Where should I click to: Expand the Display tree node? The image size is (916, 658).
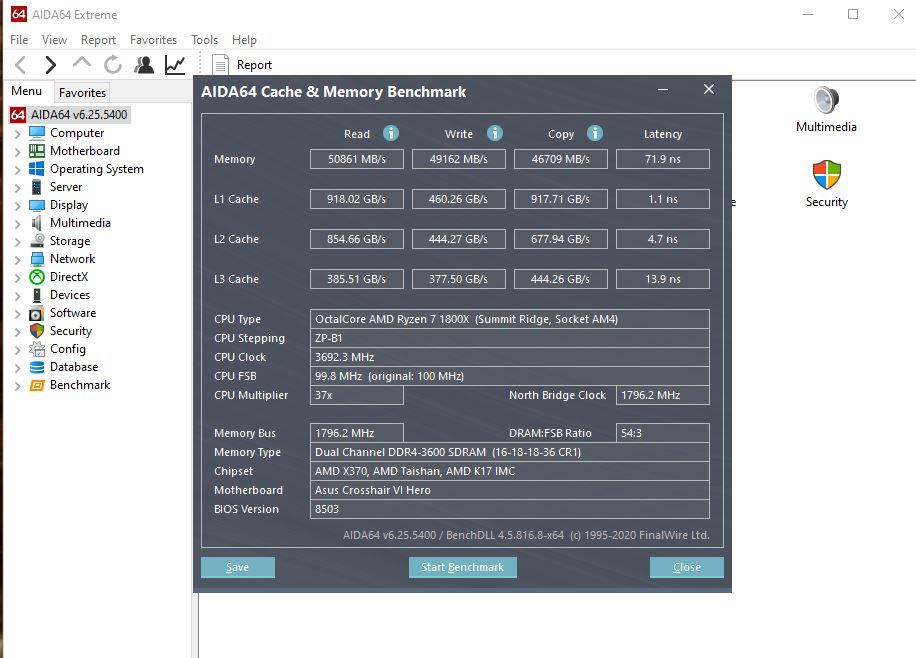(x=18, y=206)
